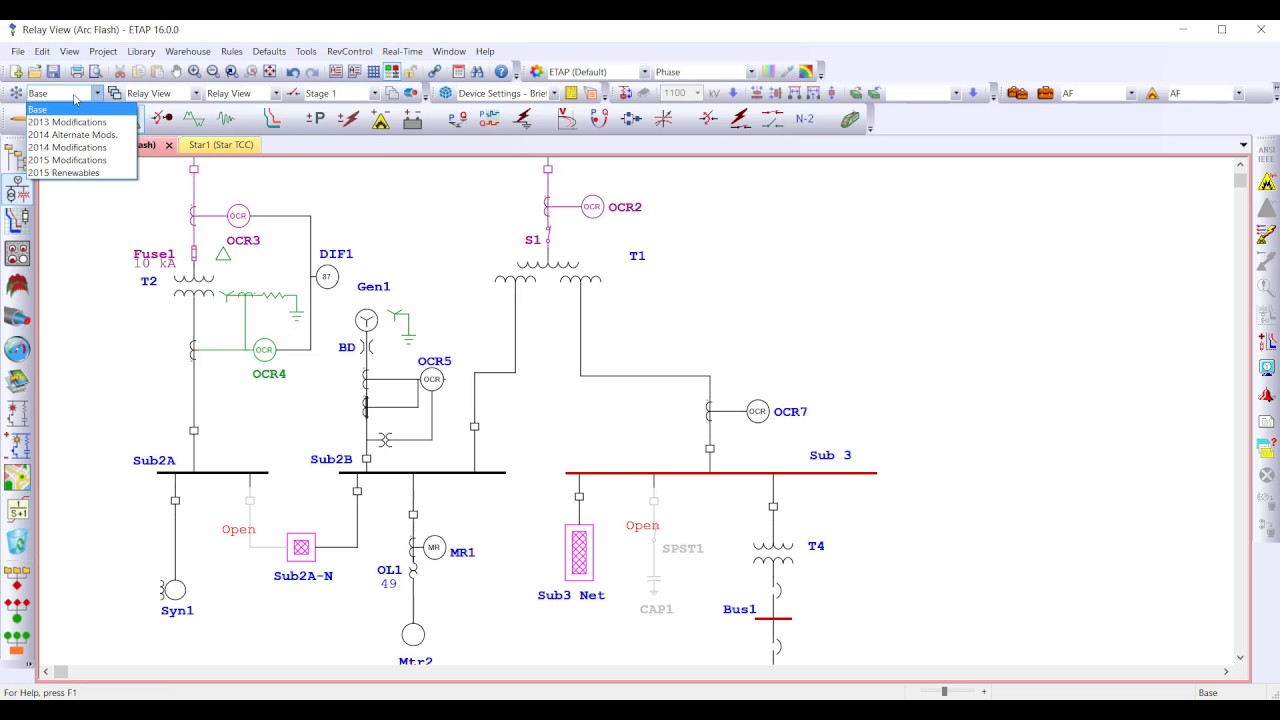Click the New project icon
Image resolution: width=1280 pixels, height=720 pixels.
click(16, 72)
